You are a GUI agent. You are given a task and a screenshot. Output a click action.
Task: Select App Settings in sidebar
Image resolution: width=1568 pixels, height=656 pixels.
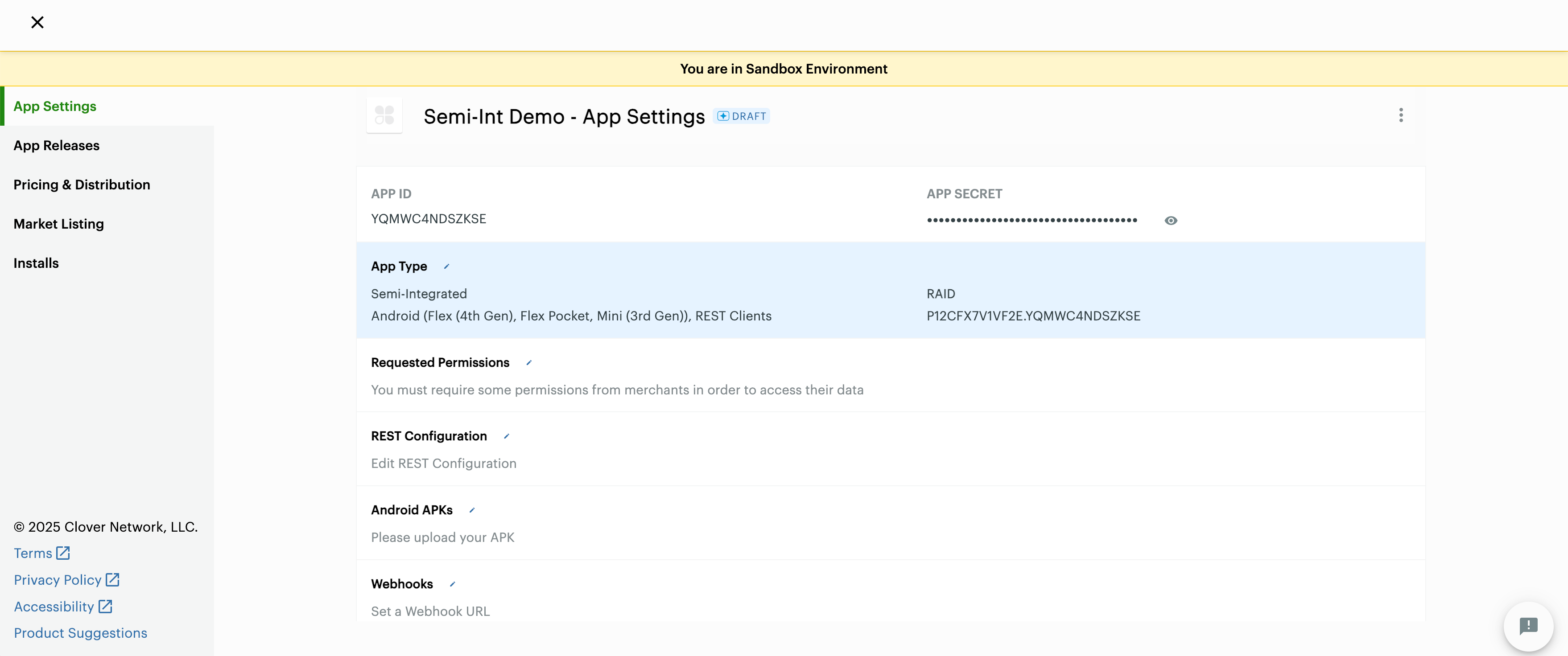55,106
